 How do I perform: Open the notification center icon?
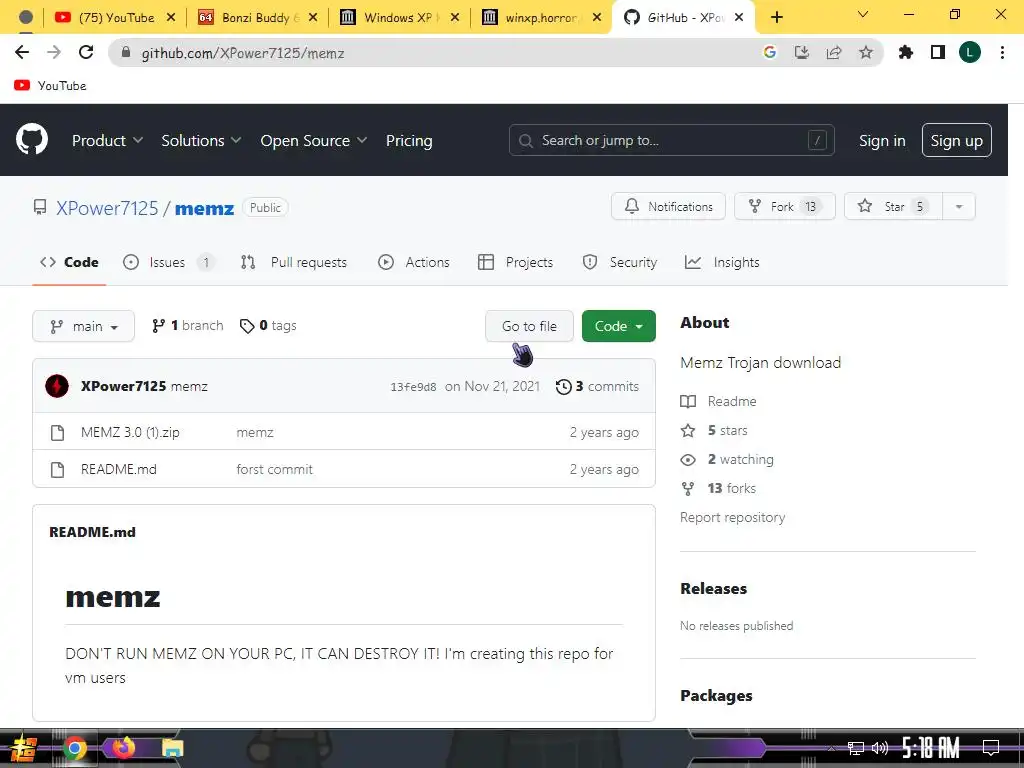click(x=991, y=748)
